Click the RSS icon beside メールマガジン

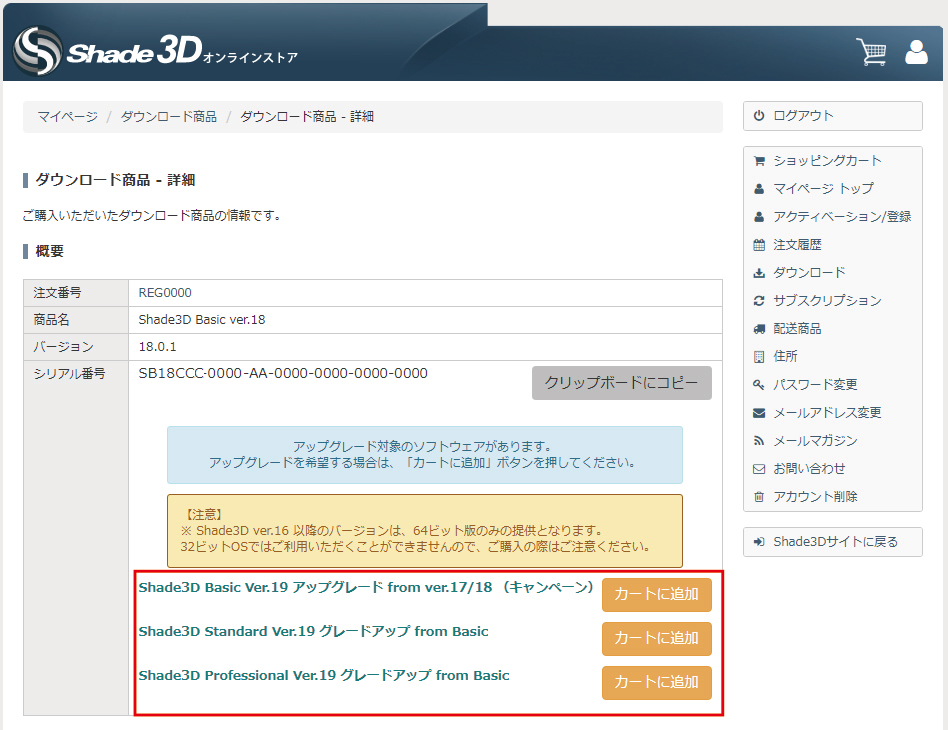759,441
